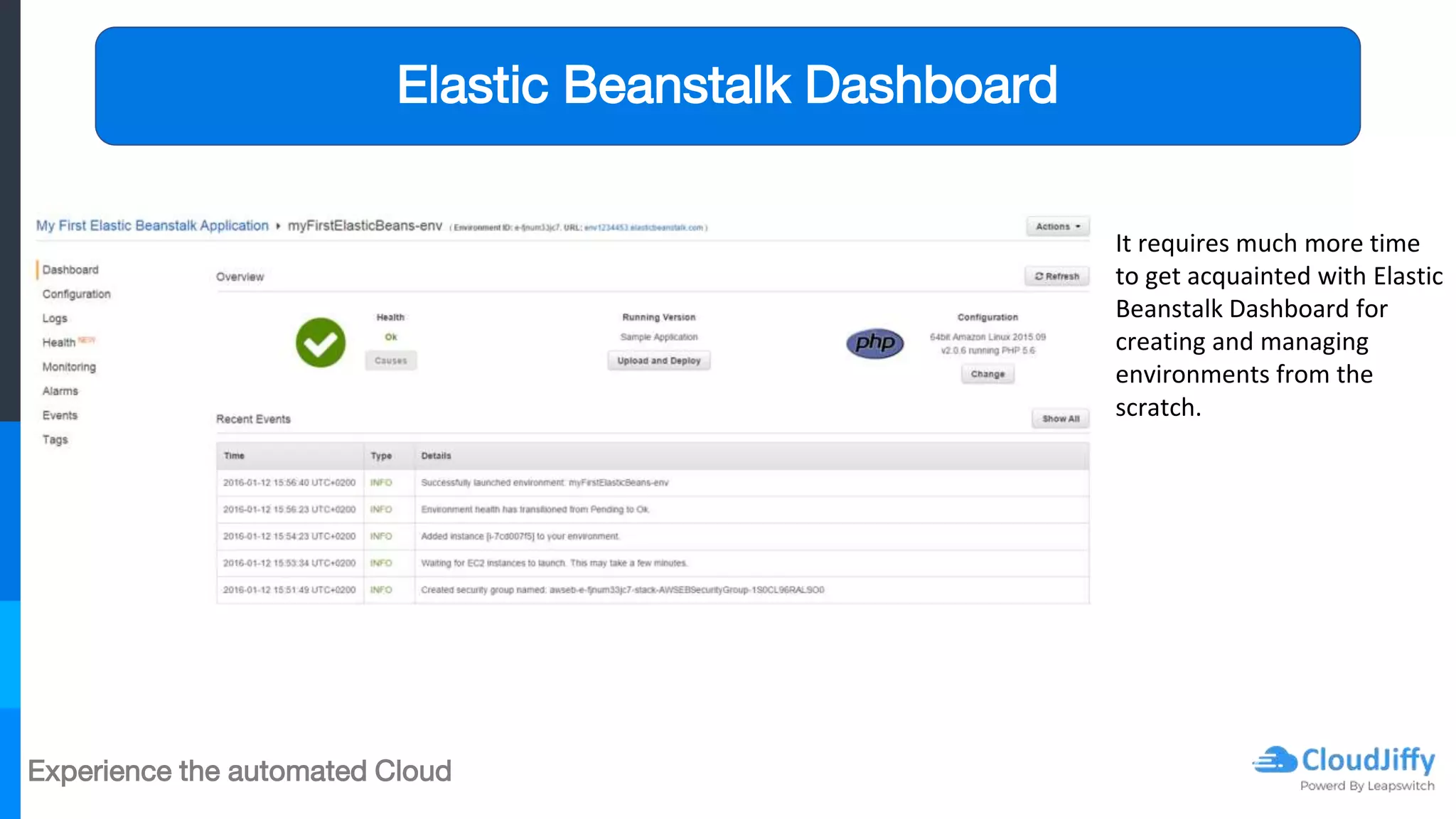1456x819 pixels.
Task: Open the Actions dropdown
Action: tap(1058, 227)
